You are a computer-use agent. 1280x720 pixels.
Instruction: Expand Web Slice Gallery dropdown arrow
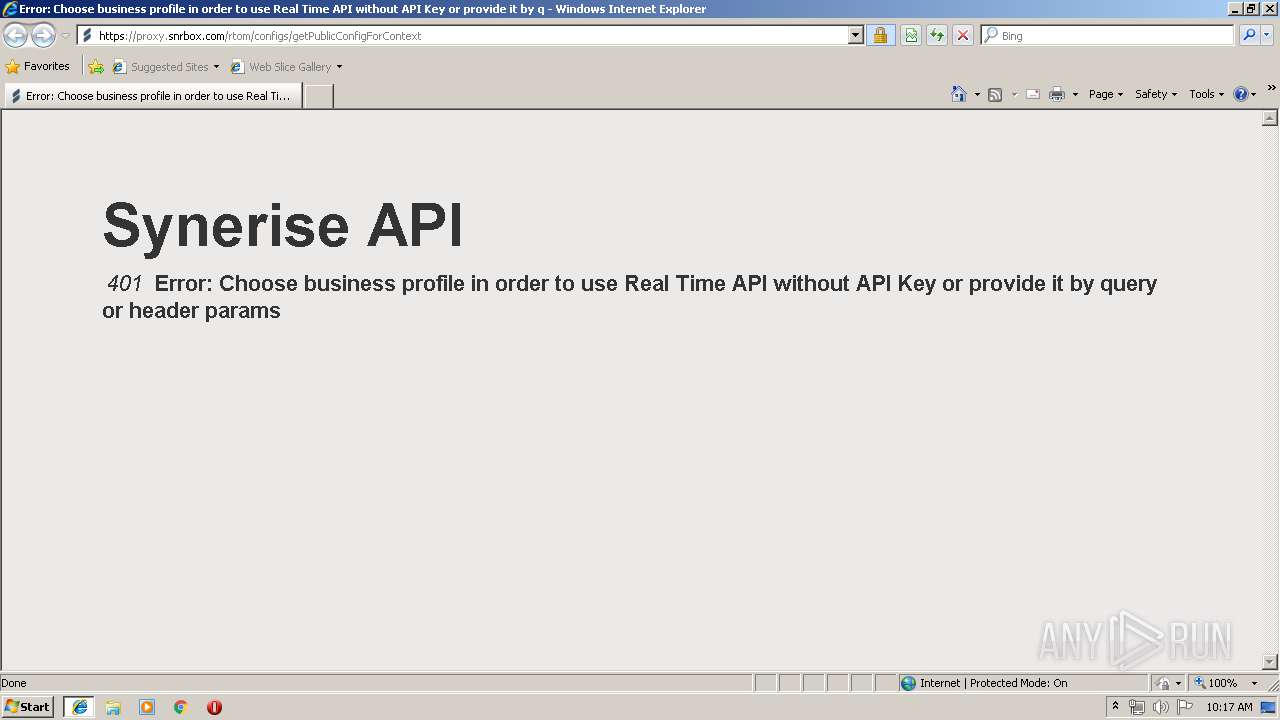click(x=339, y=67)
